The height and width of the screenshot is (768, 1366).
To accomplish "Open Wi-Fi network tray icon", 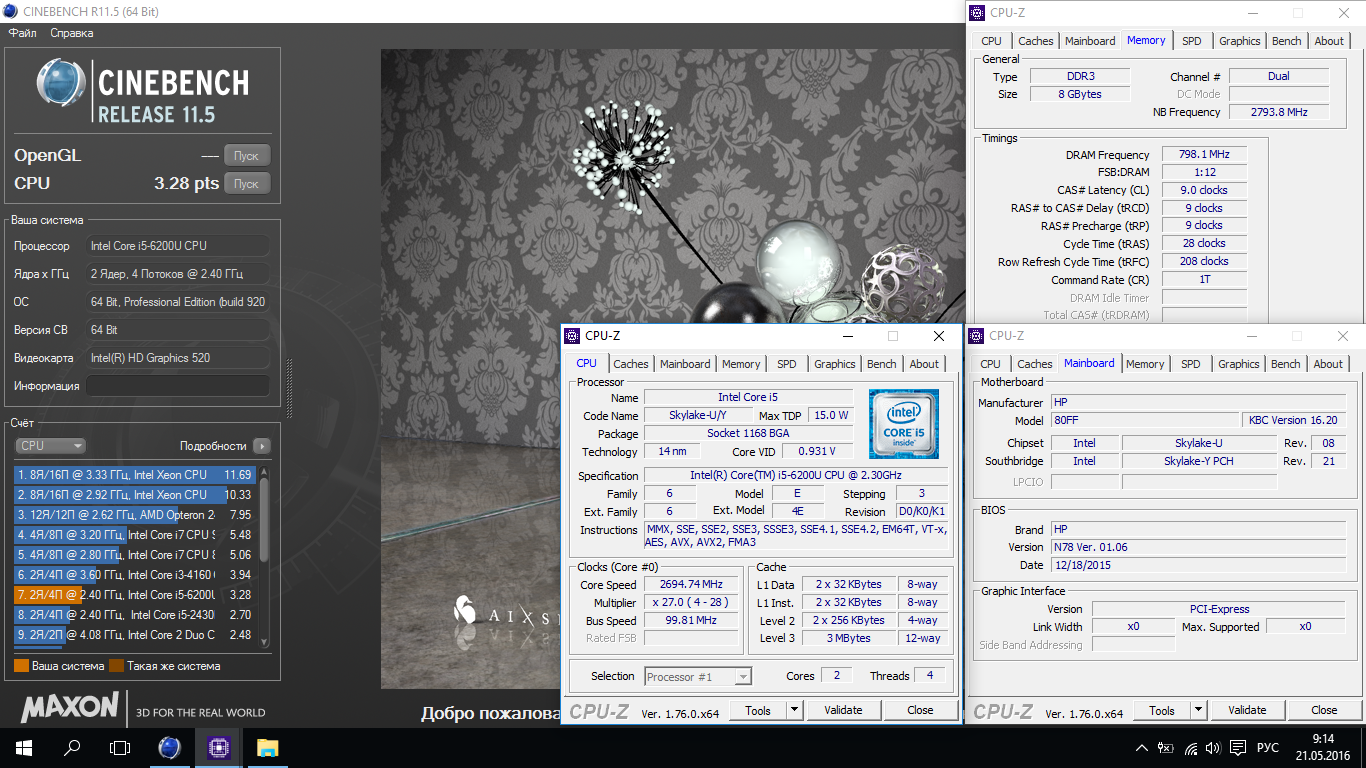I will (1190, 748).
